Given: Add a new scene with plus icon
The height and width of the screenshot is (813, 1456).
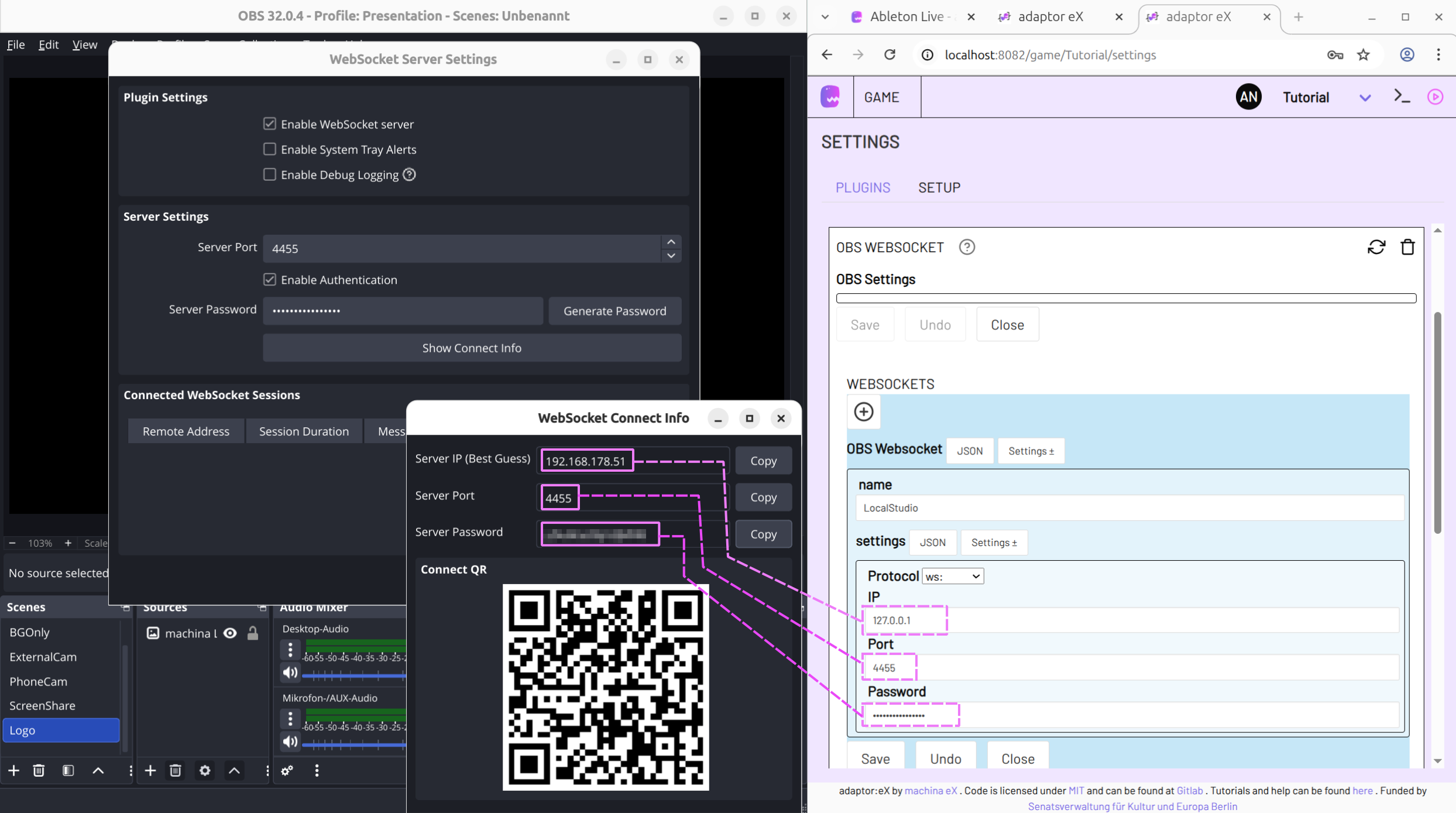Looking at the screenshot, I should (13, 771).
